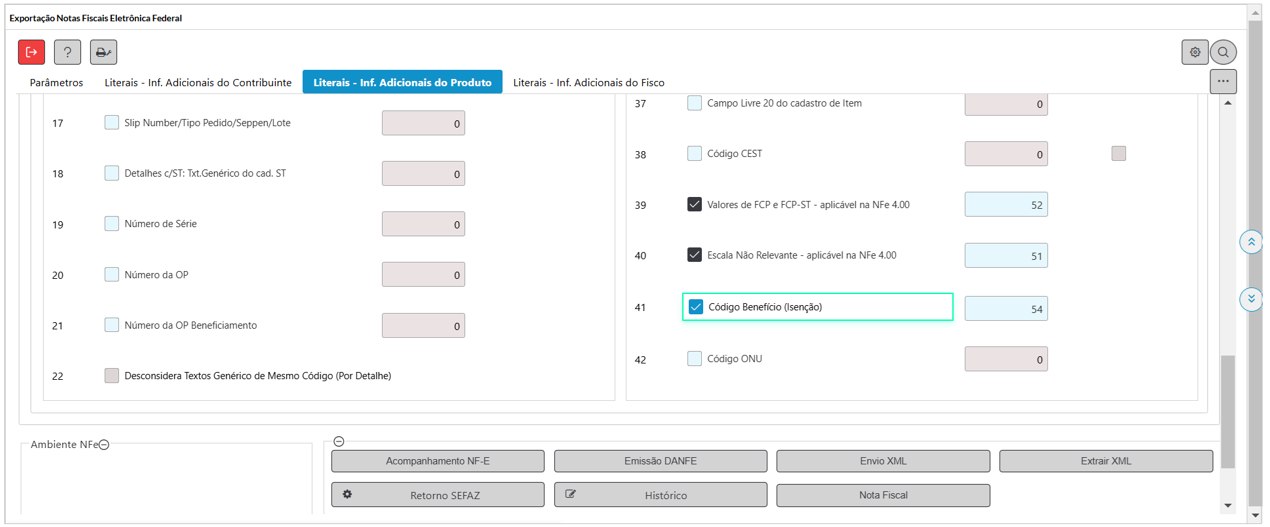Image resolution: width=1270 pixels, height=527 pixels.
Task: Uncheck Escala Não Relevante checkbox
Action: [694, 254]
